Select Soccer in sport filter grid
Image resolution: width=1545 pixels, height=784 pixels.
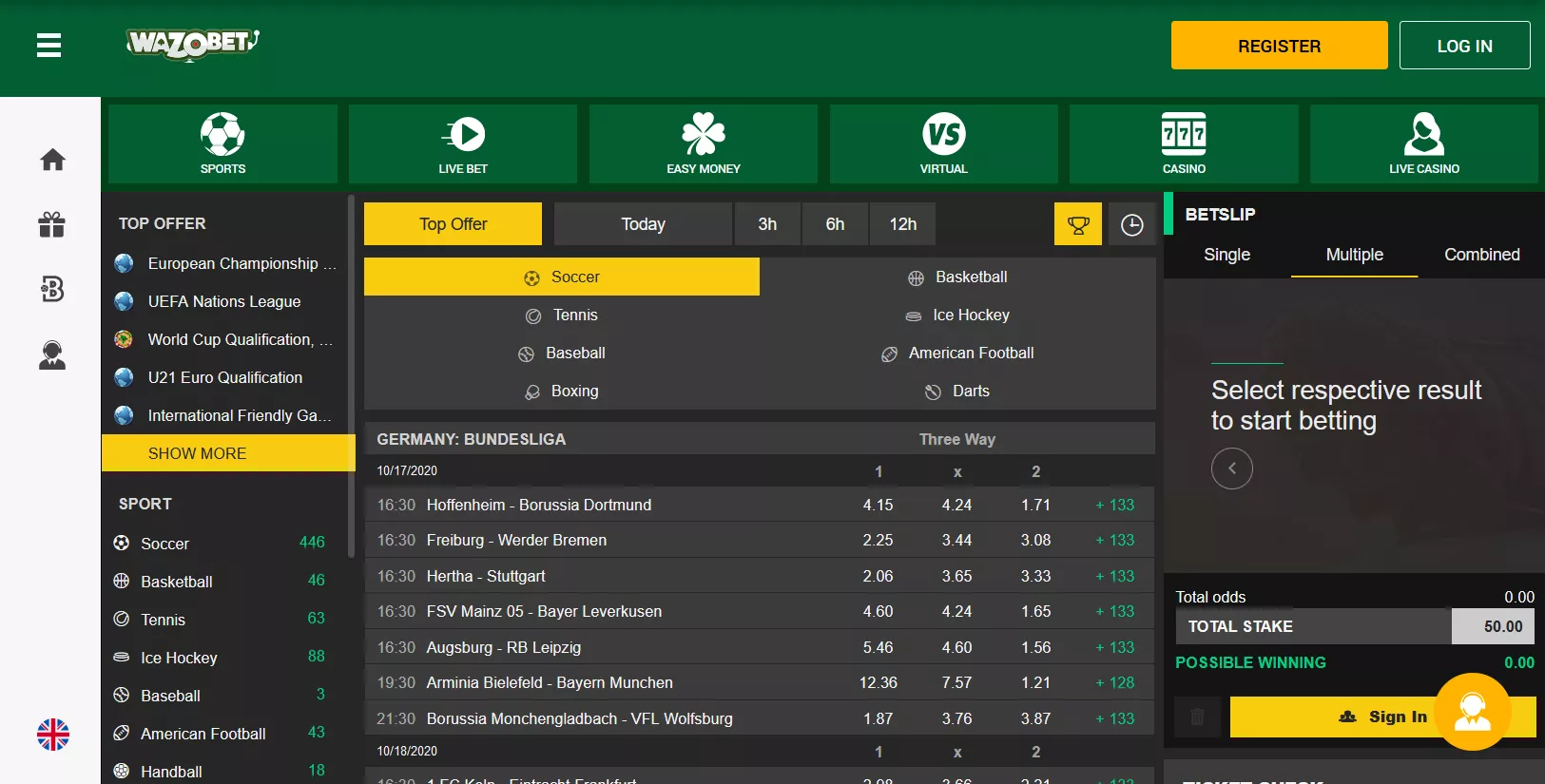pyautogui.click(x=562, y=277)
